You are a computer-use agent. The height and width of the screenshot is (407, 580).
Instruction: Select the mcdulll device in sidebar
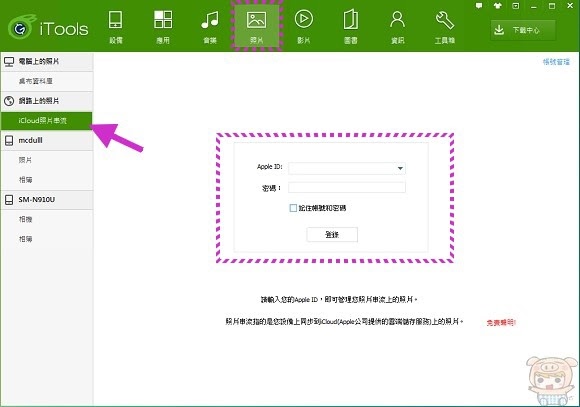pos(47,140)
